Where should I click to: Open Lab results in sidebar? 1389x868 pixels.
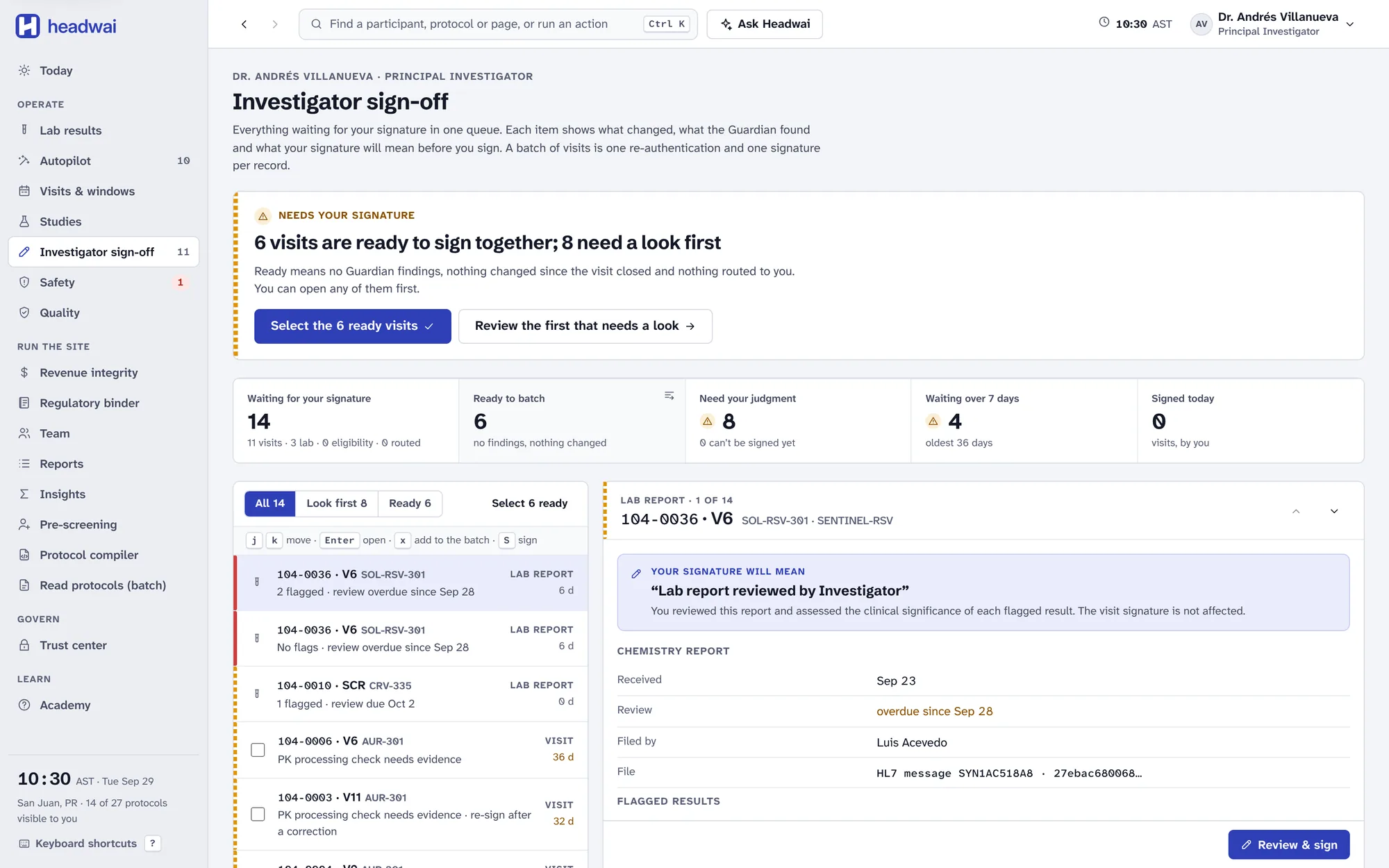tap(103, 131)
